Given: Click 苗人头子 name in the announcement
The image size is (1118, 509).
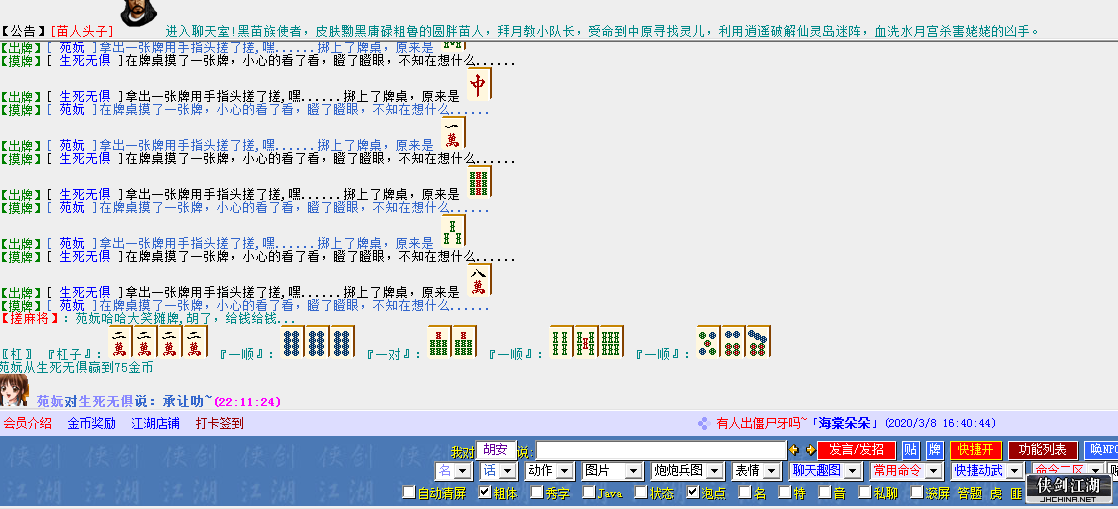Looking at the screenshot, I should pyautogui.click(x=82, y=31).
